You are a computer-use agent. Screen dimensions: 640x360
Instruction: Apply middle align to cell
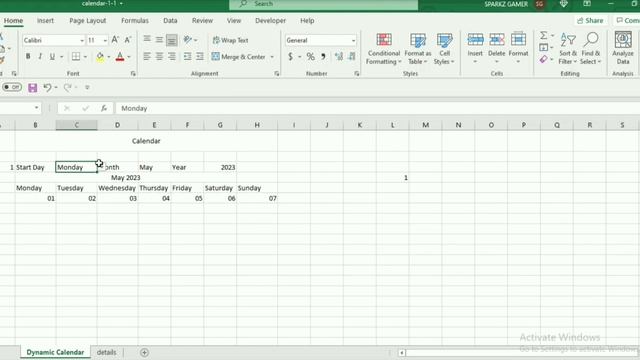[x=159, y=40]
